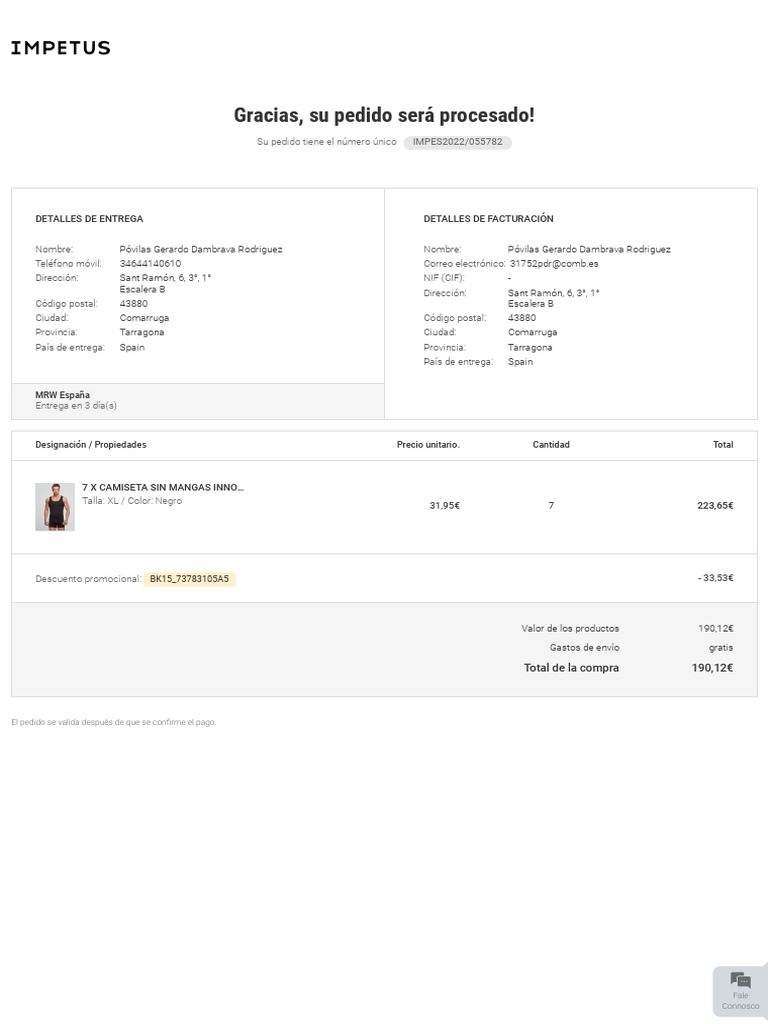768x1024 pixels.
Task: Click the Detalles de Facturación heading
Action: pyautogui.click(x=488, y=219)
